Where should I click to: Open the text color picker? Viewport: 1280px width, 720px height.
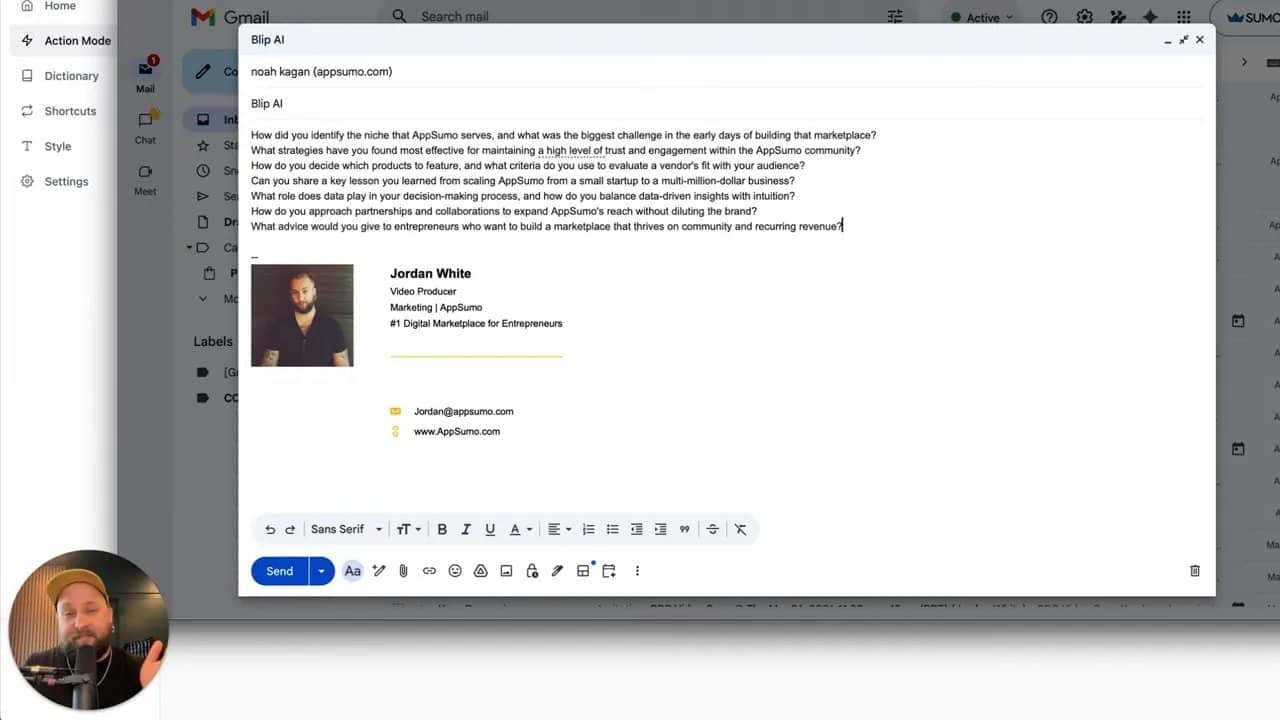click(x=520, y=529)
